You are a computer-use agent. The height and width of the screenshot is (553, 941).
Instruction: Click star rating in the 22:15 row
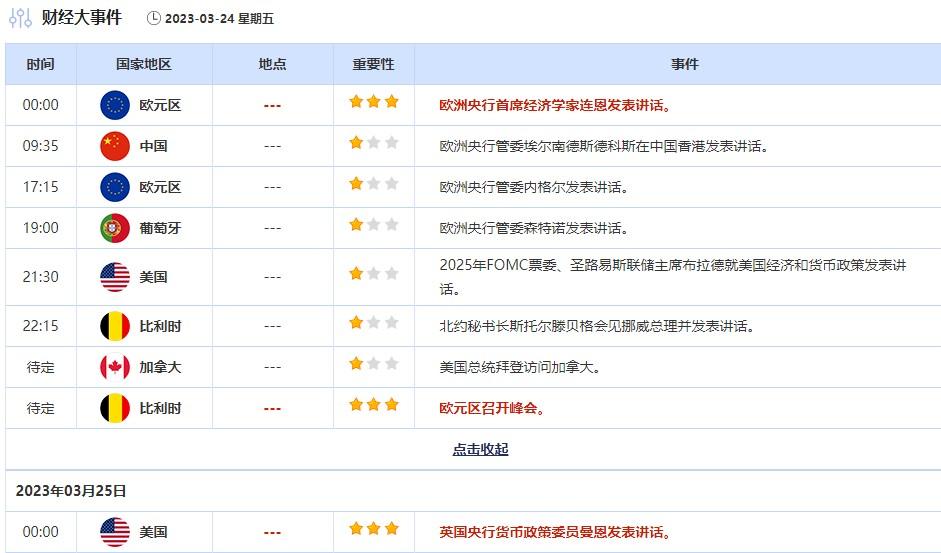374,322
